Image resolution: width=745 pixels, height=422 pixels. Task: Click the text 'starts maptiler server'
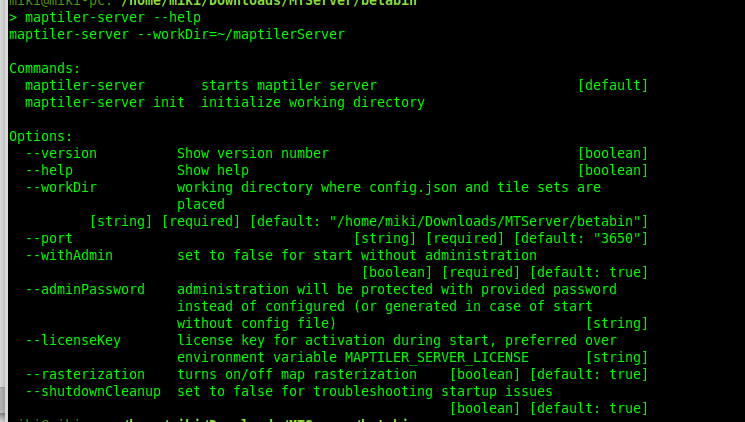[x=289, y=86]
